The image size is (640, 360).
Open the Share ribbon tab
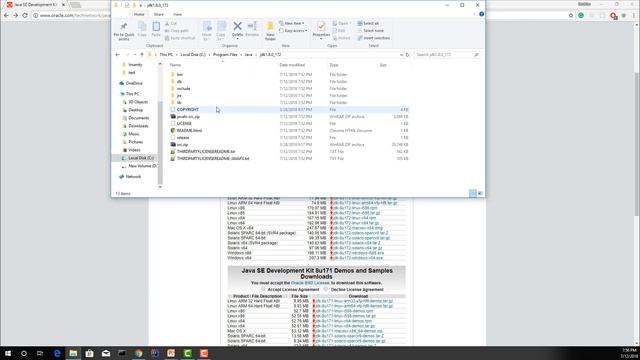159,14
